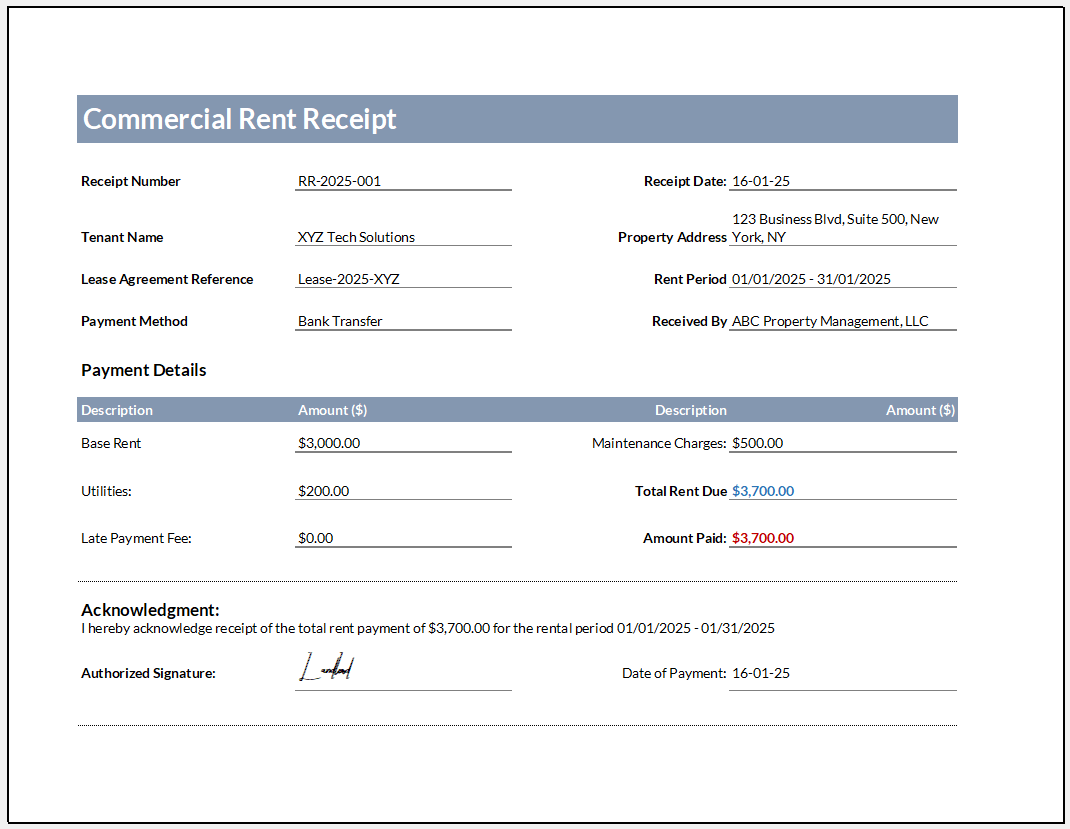Click the tenant value 'XYZ Tech Solutions'

(x=356, y=237)
